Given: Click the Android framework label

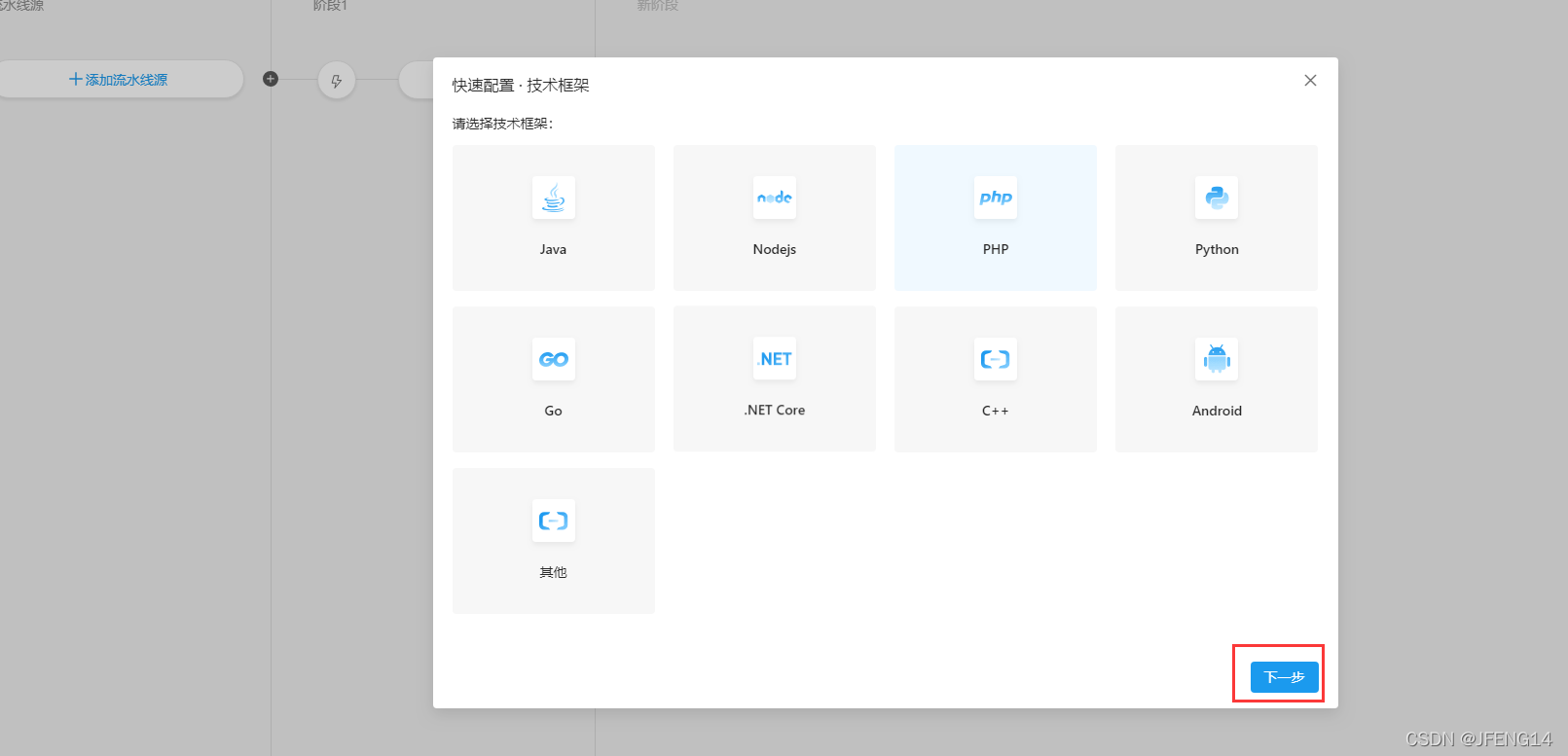Looking at the screenshot, I should (x=1217, y=411).
